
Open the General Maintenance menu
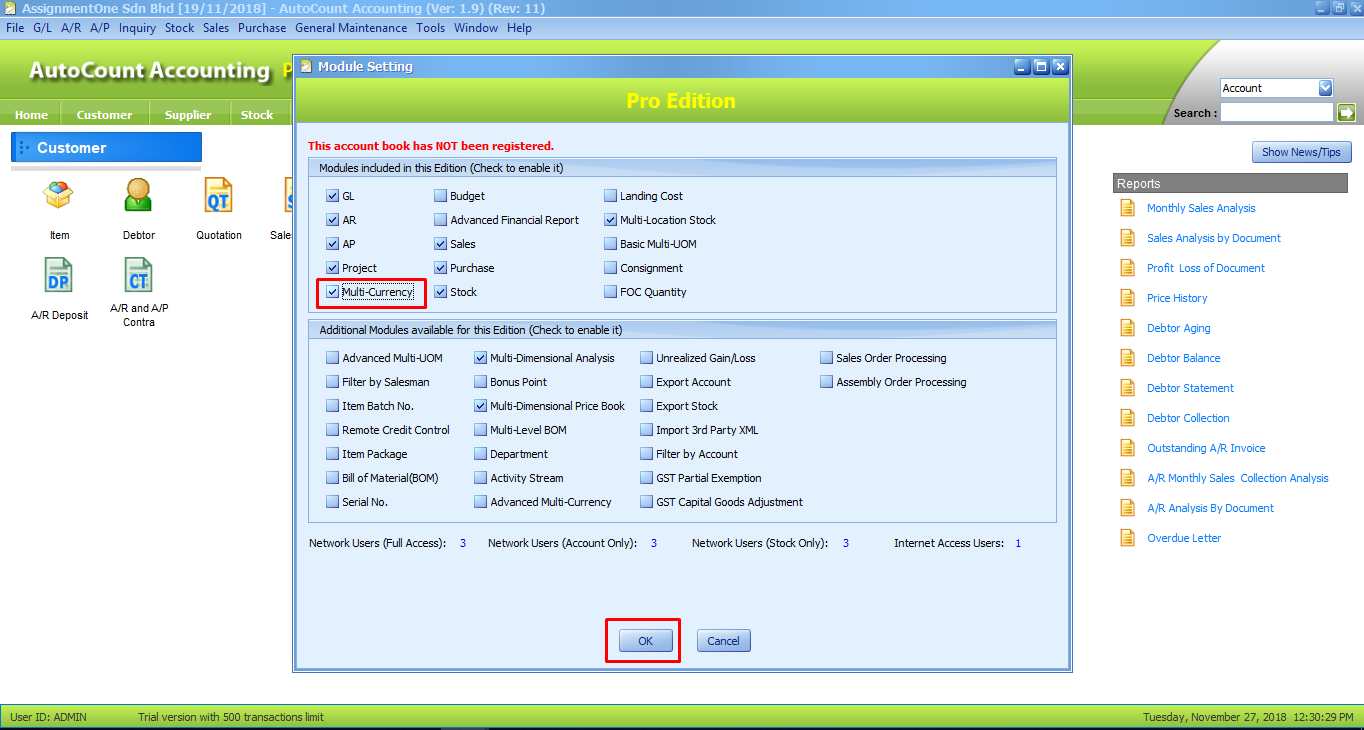(x=351, y=28)
